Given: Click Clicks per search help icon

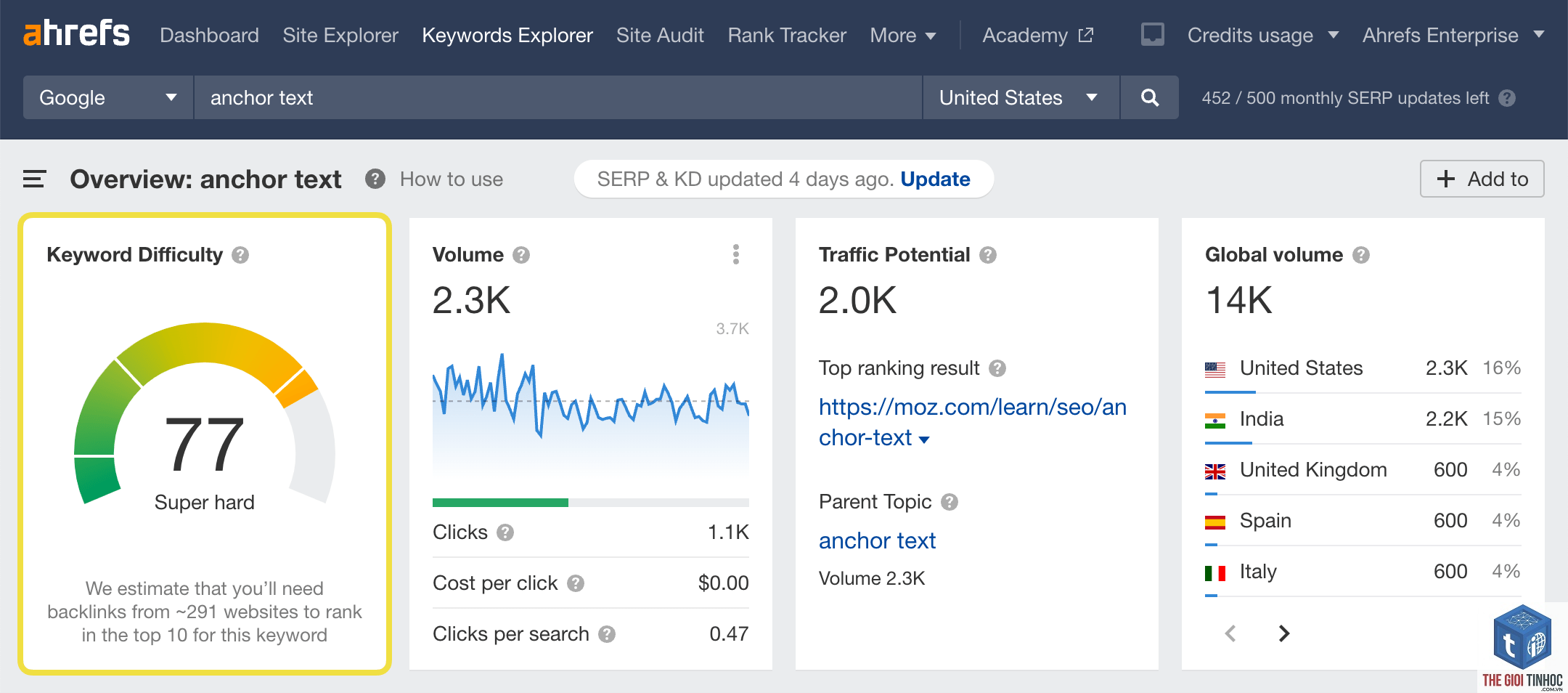Looking at the screenshot, I should [607, 634].
